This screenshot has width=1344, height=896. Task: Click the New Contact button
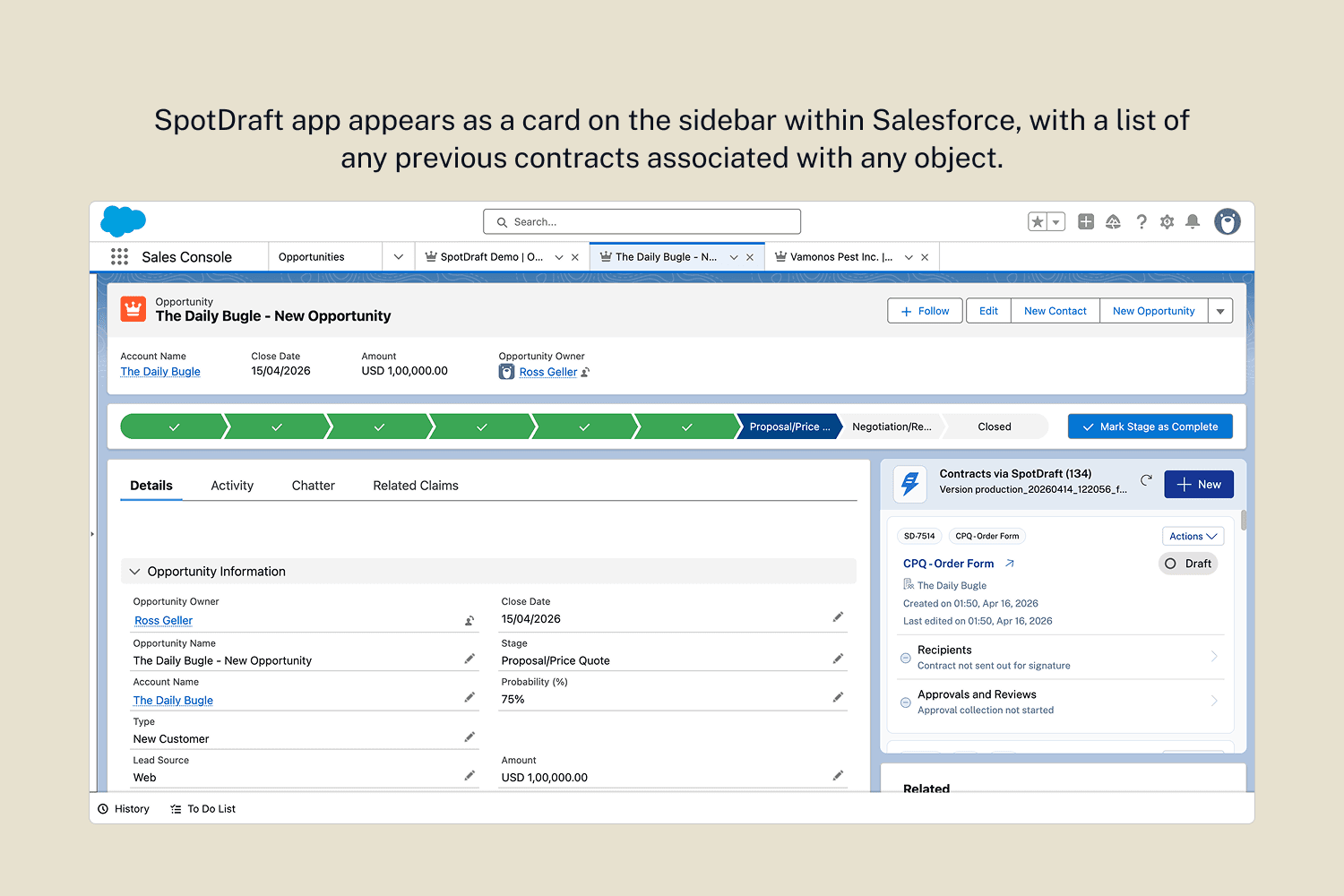click(1055, 311)
